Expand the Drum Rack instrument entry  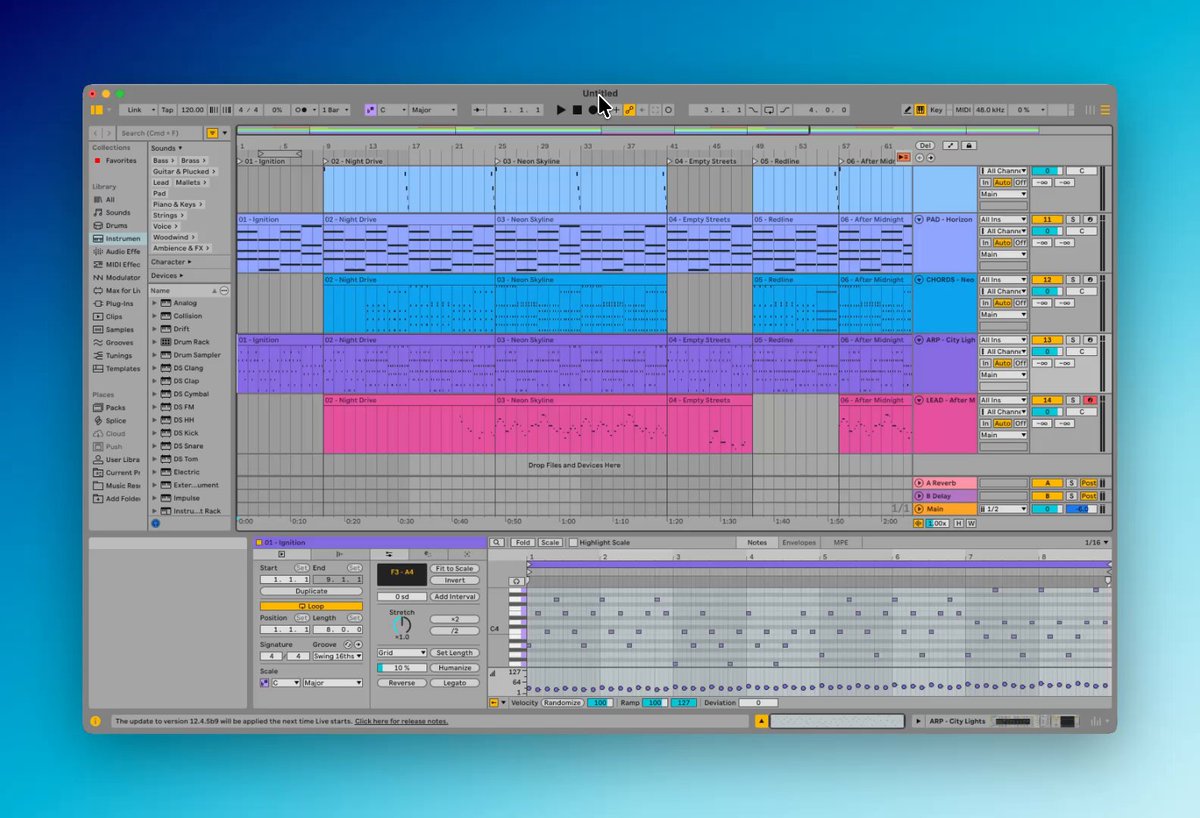pos(155,342)
